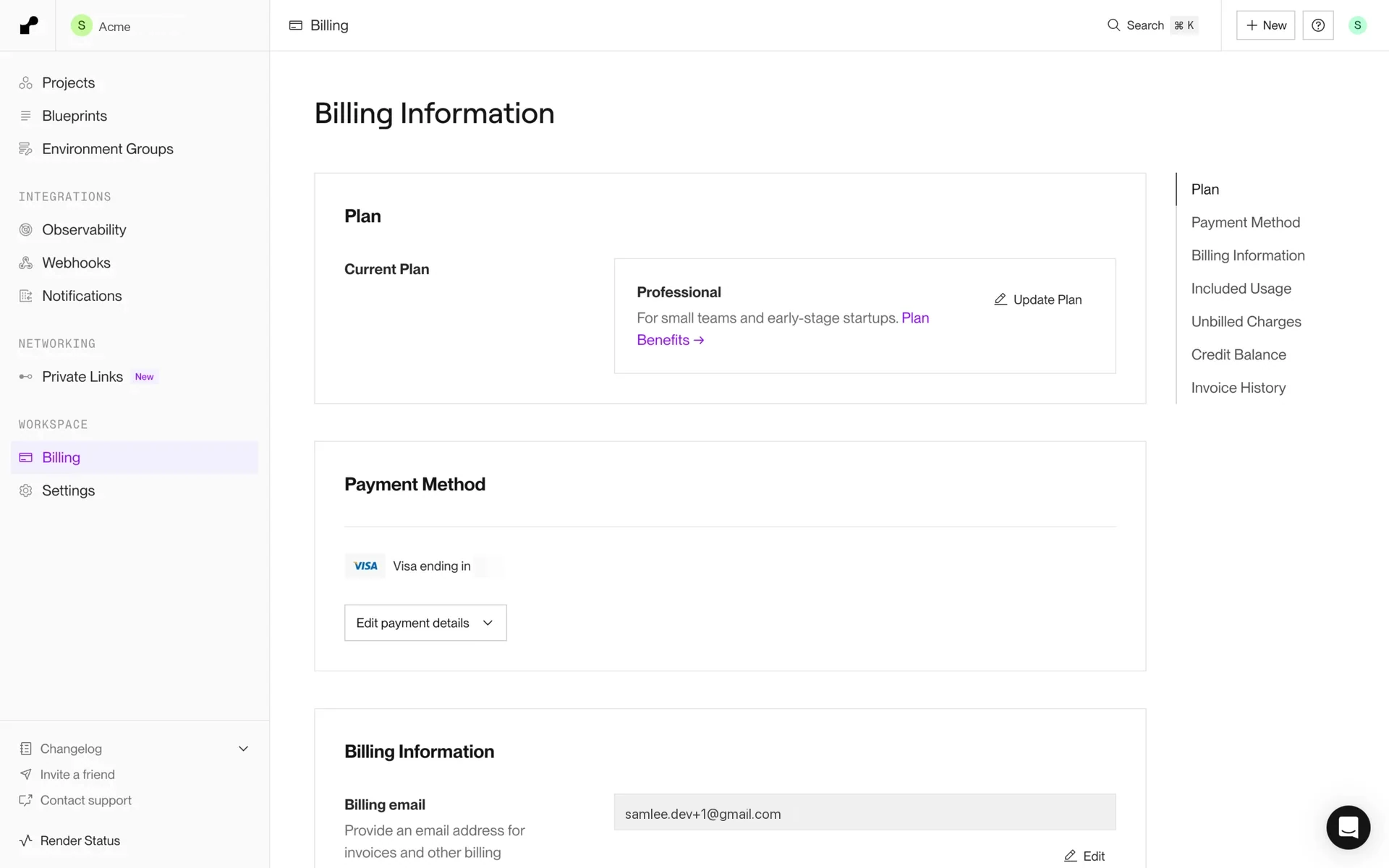The width and height of the screenshot is (1389, 868).
Task: Click the ⌘ K shortcut hint
Action: [x=1184, y=25]
